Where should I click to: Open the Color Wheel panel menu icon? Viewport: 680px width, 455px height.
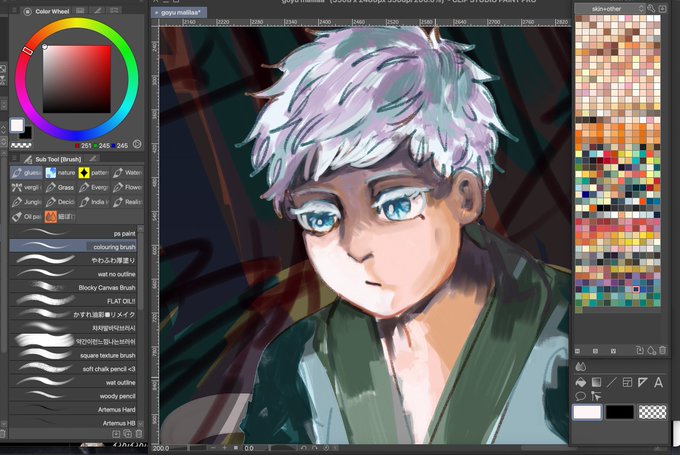point(15,11)
